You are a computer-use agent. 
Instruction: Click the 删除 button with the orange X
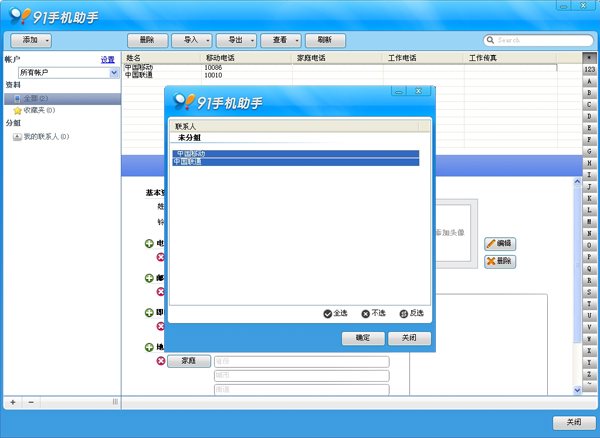click(500, 261)
